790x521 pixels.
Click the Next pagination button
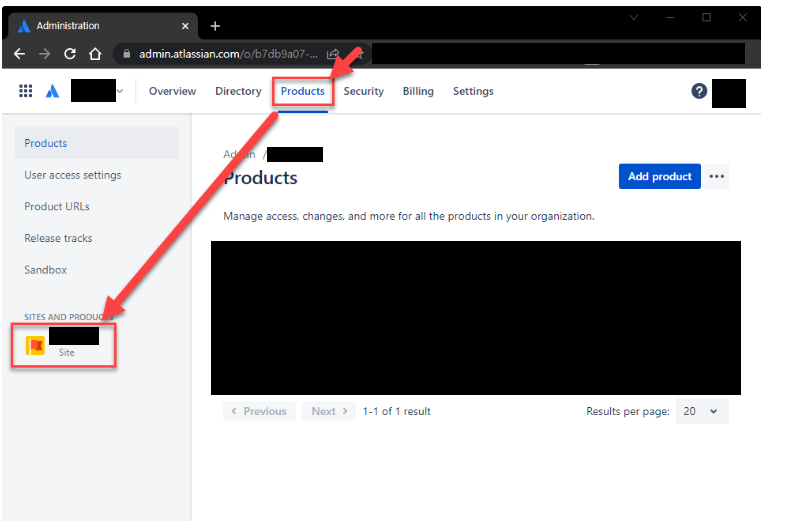click(329, 411)
